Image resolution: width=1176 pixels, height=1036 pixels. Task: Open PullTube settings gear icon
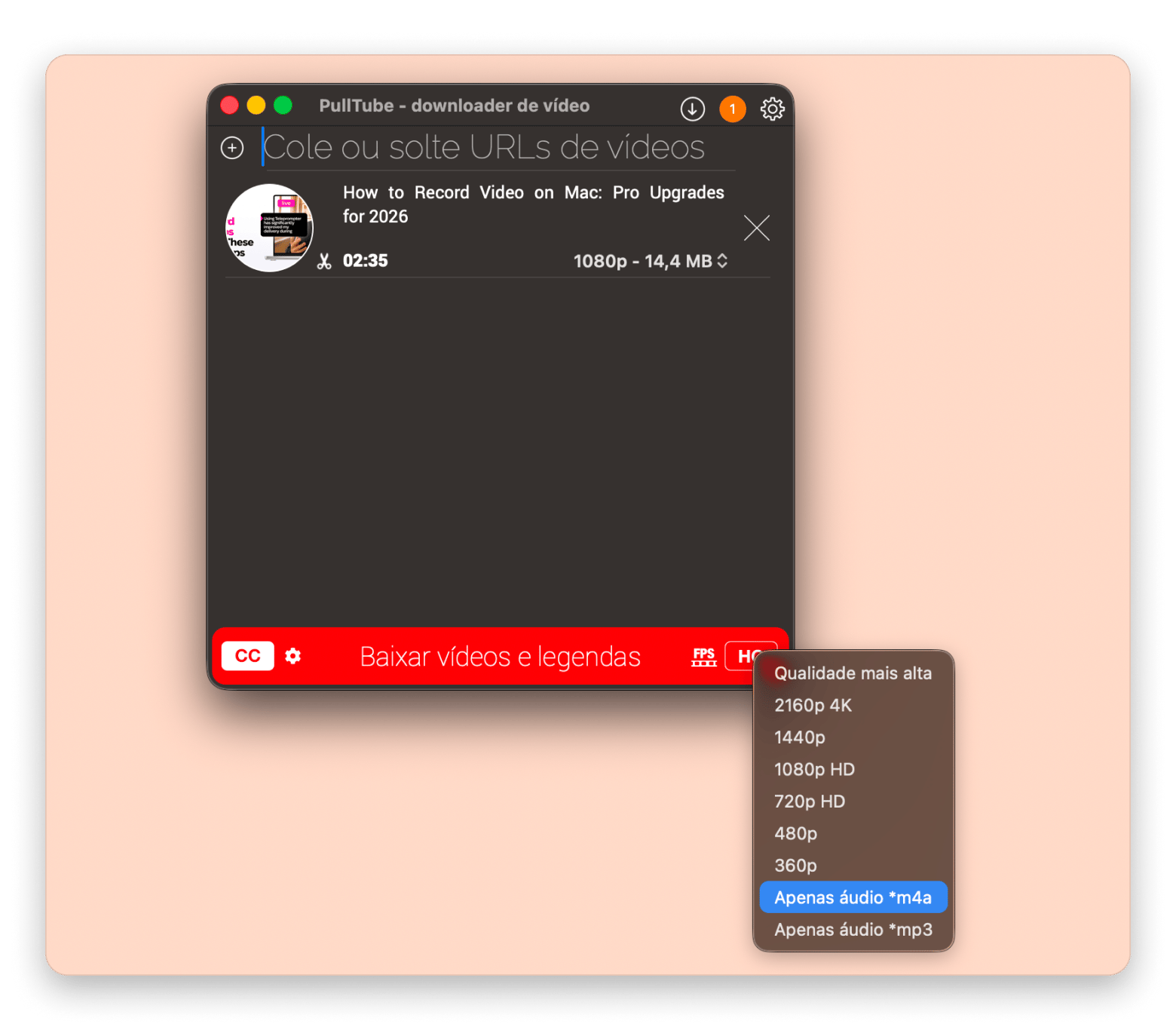pos(772,109)
